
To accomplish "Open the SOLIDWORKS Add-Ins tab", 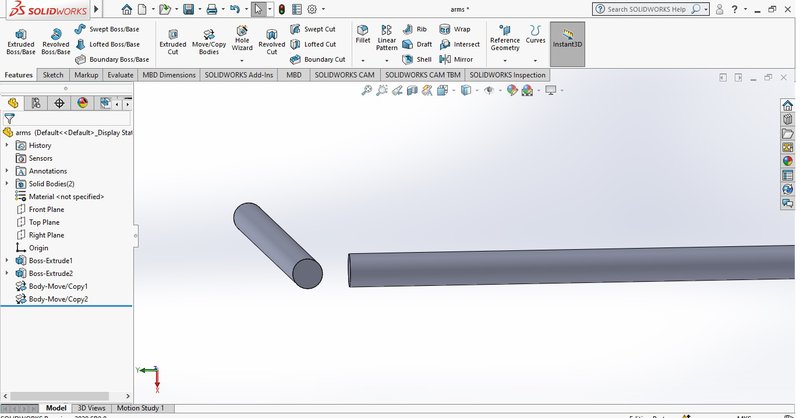I will (239, 75).
